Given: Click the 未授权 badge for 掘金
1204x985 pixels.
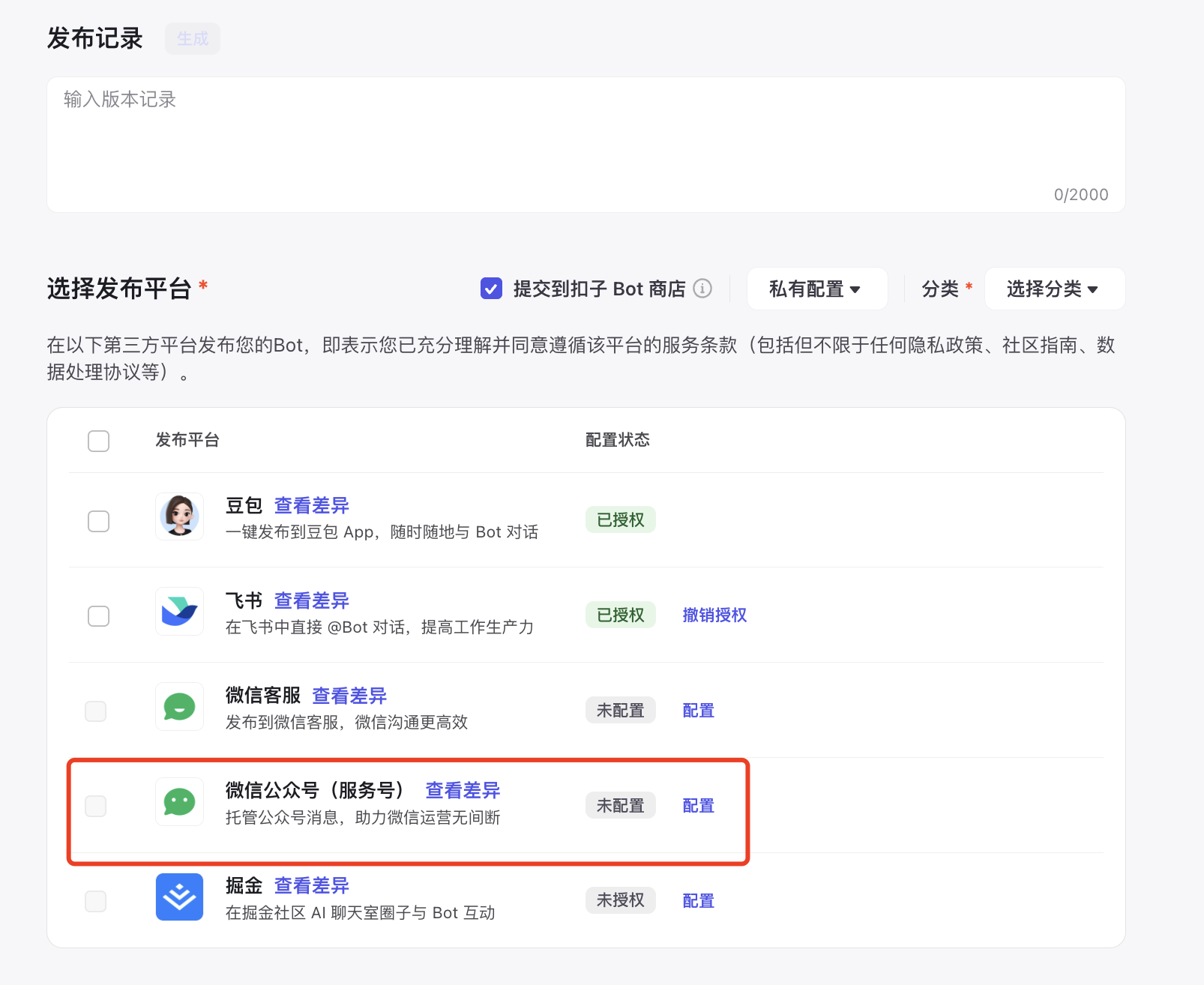Looking at the screenshot, I should tap(620, 900).
